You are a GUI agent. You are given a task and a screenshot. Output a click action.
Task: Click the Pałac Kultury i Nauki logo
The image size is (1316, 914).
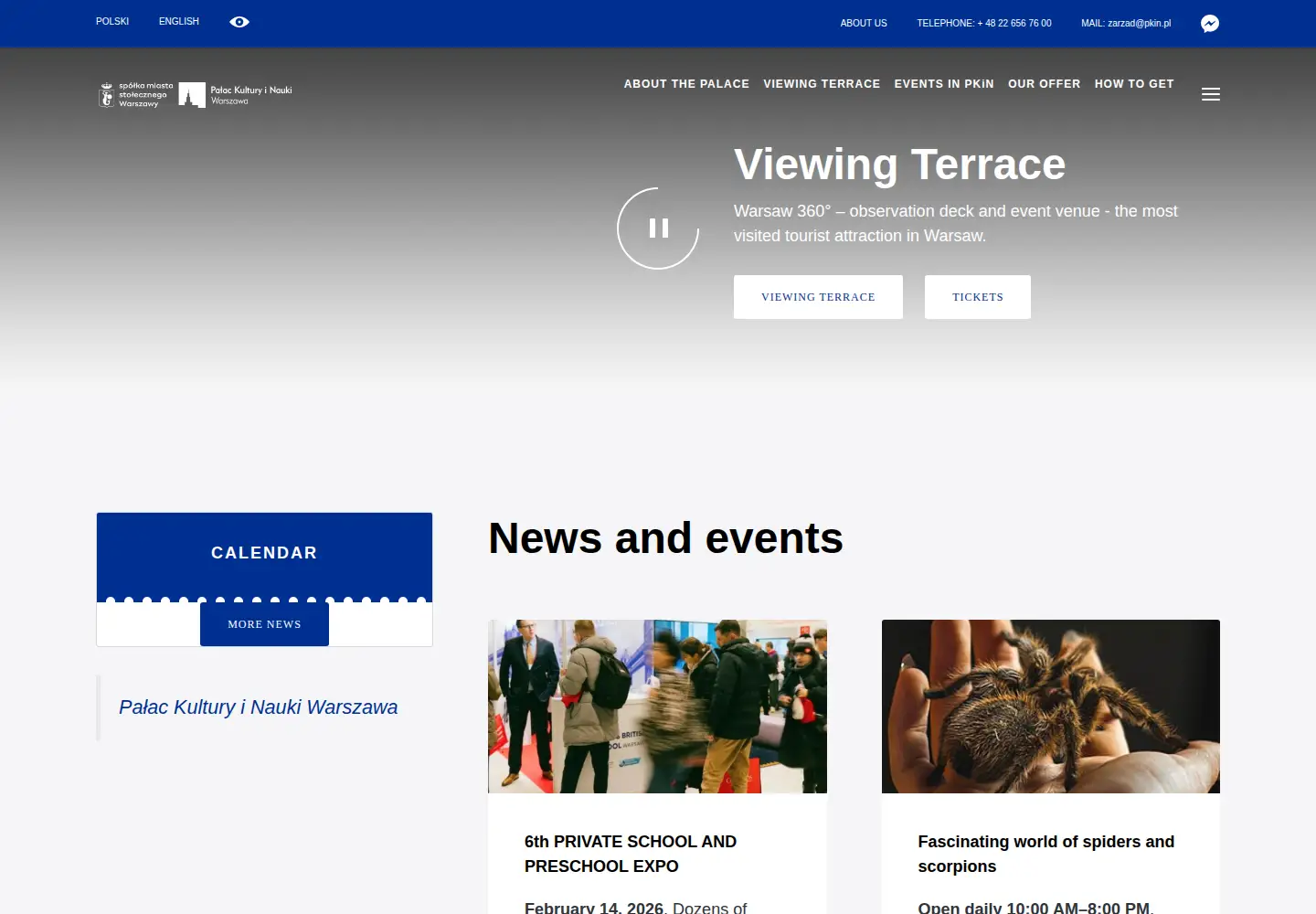coord(236,95)
